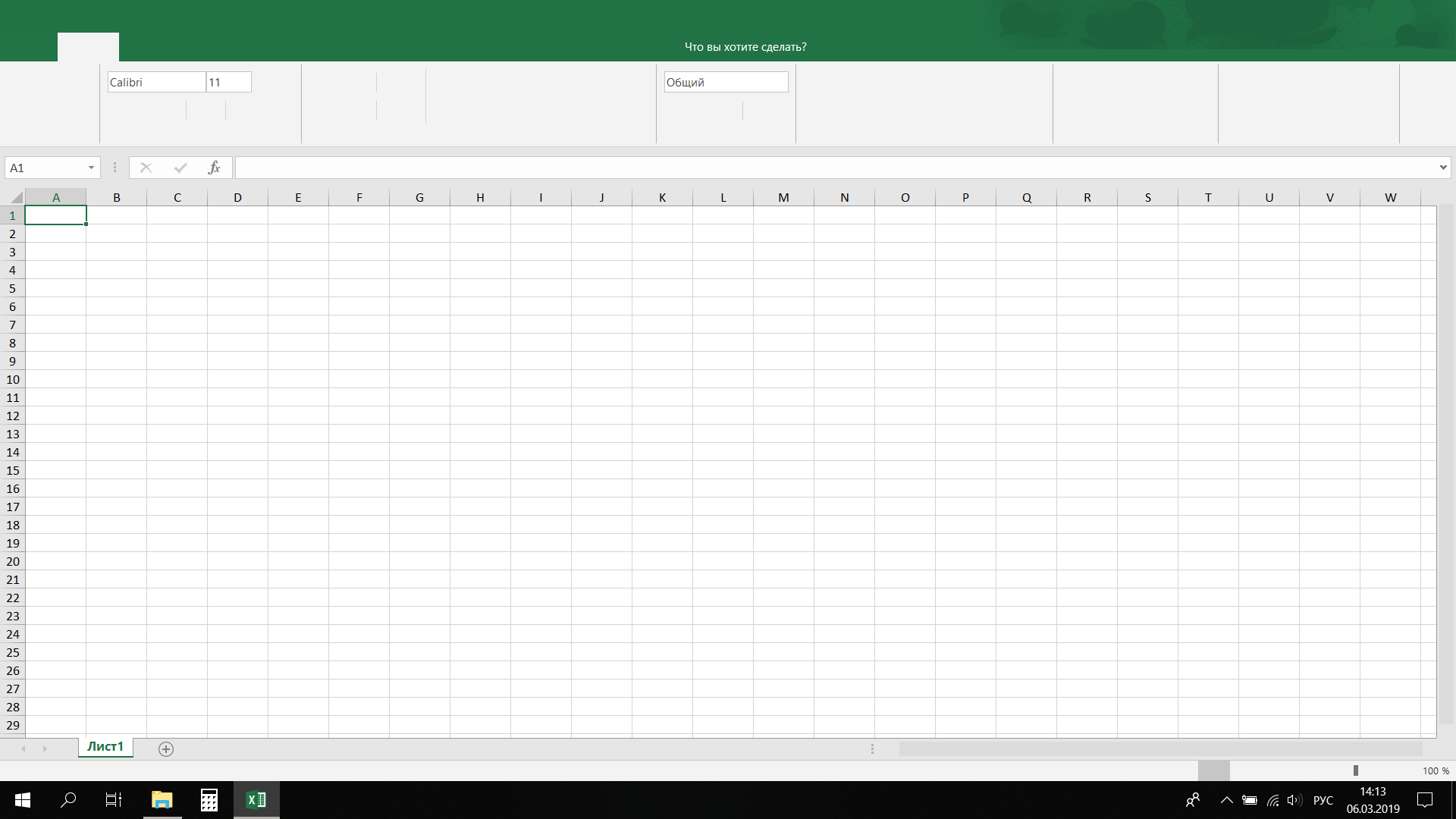Add a new sheet with plus icon
Screen dimensions: 1456x819
pyautogui.click(x=166, y=749)
